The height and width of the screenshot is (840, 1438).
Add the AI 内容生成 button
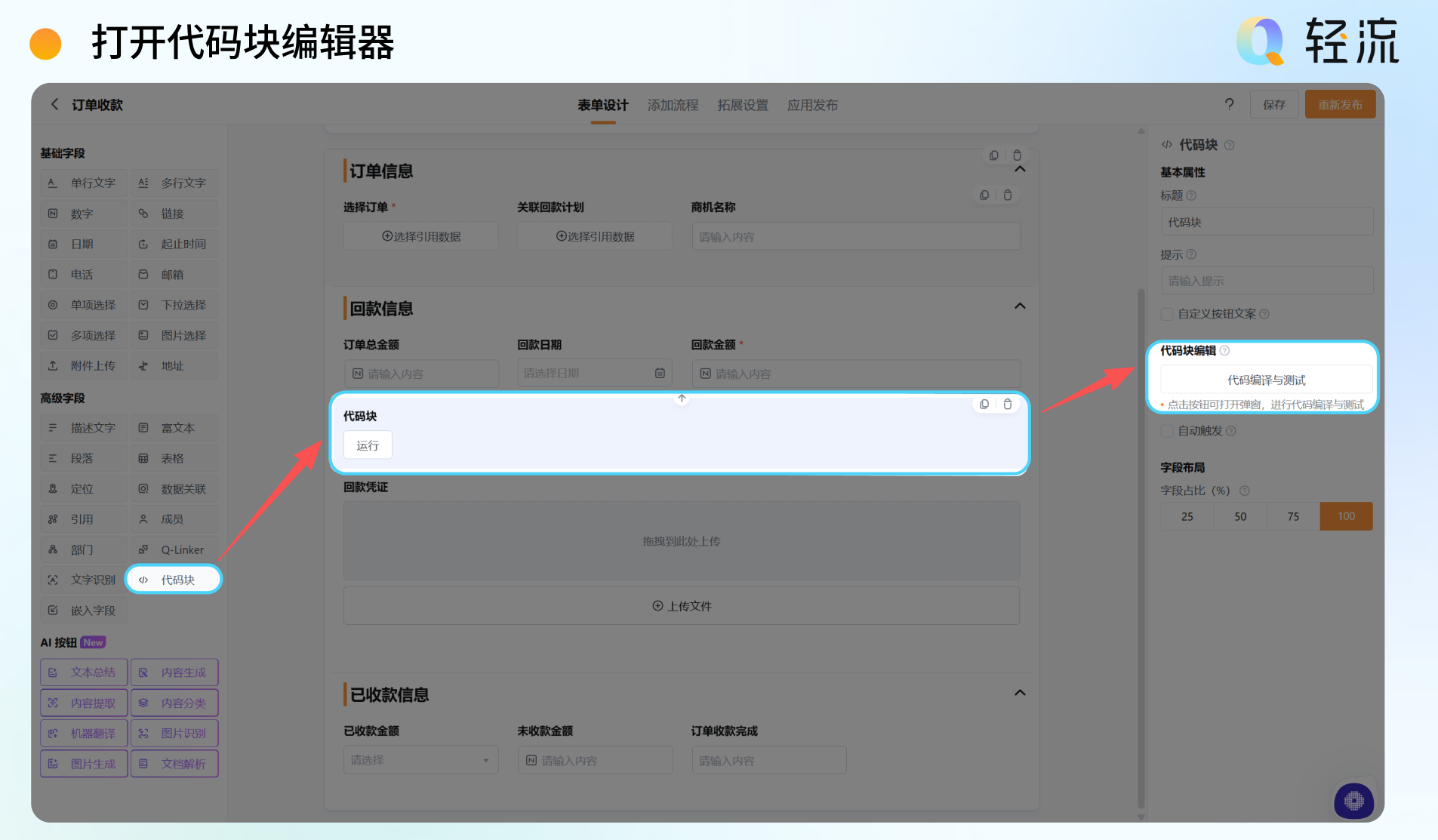(174, 672)
